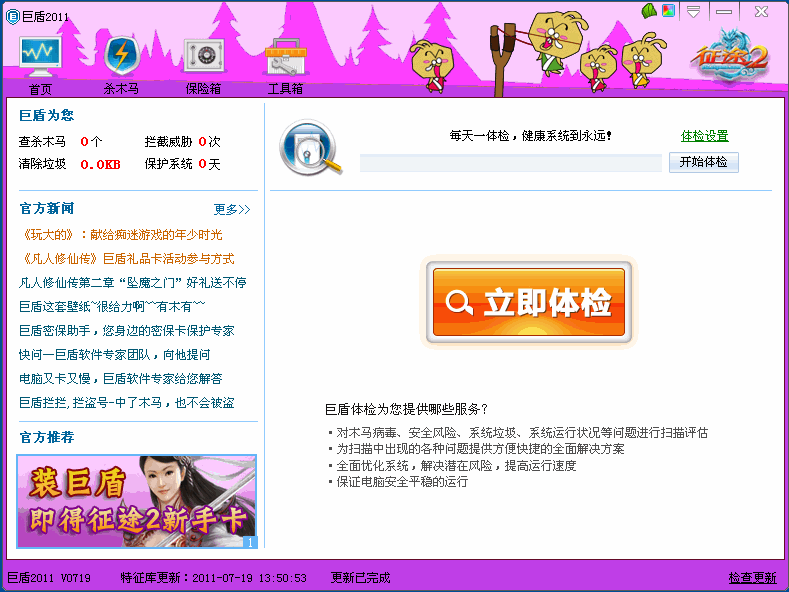Click the 清除垃圾 0.0KB statistic
The width and height of the screenshot is (789, 592).
[69, 164]
